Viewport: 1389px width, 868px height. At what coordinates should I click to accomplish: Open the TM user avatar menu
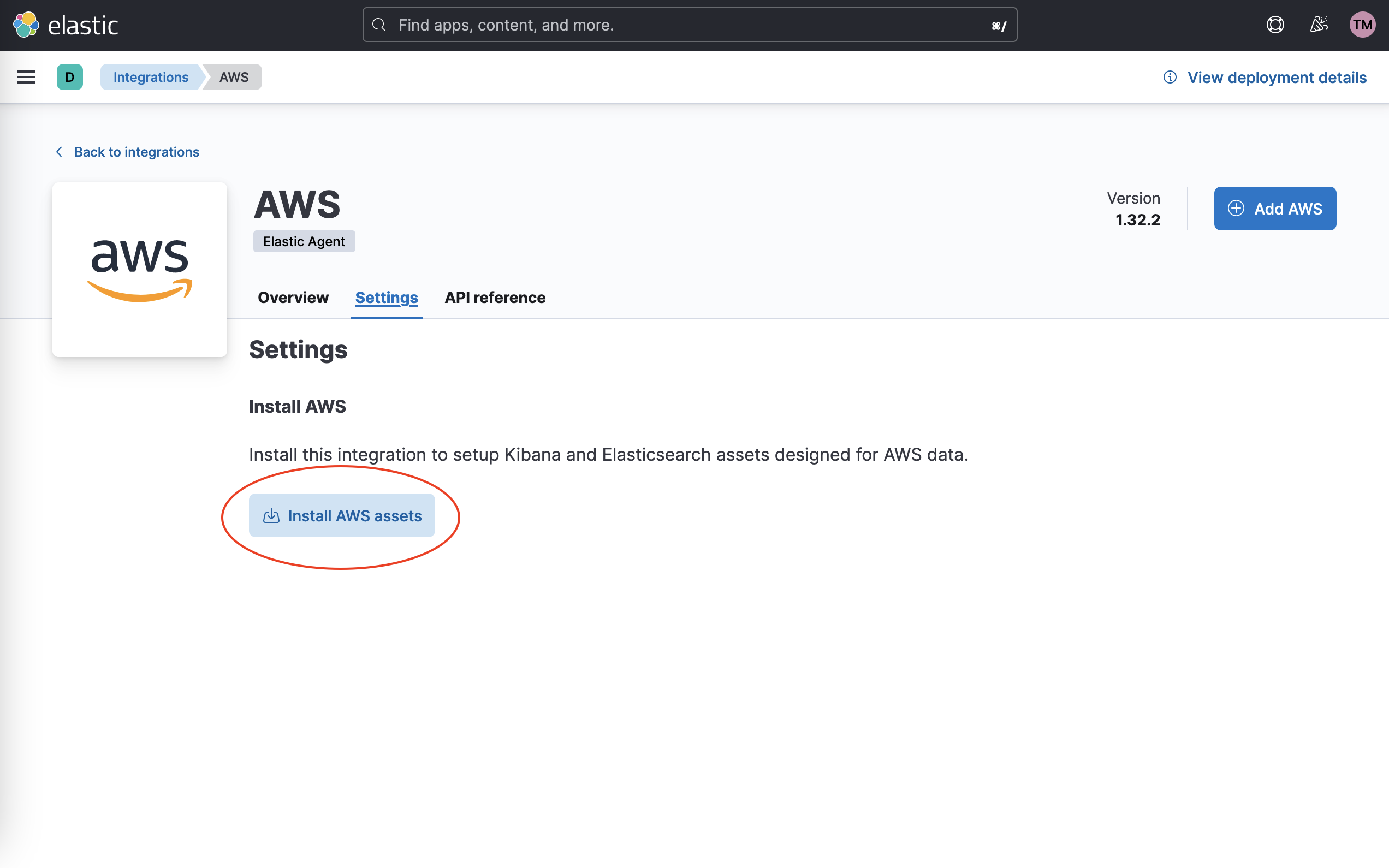pos(1363,24)
